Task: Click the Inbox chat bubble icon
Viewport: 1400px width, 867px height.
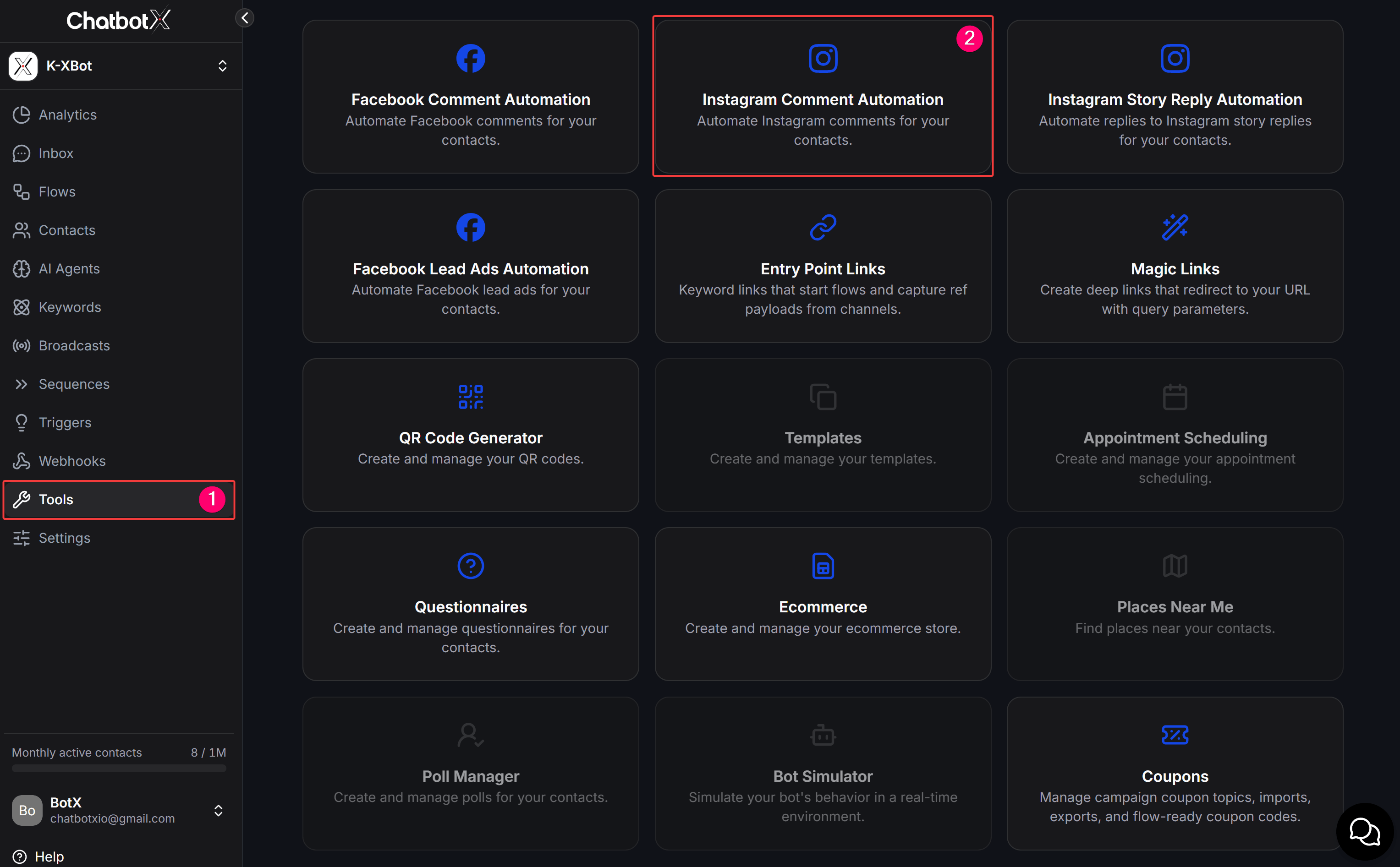Action: [21, 153]
